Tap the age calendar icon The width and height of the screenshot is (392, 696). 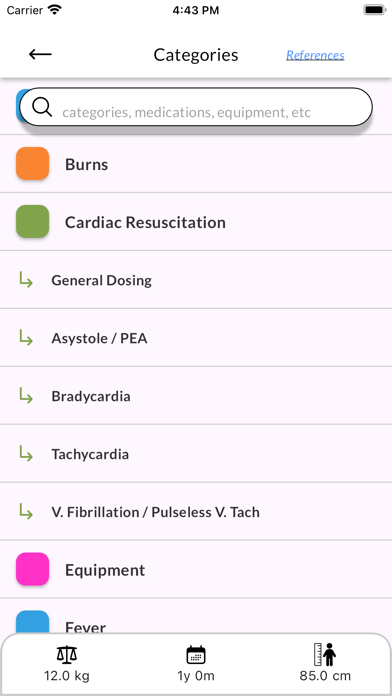196,655
